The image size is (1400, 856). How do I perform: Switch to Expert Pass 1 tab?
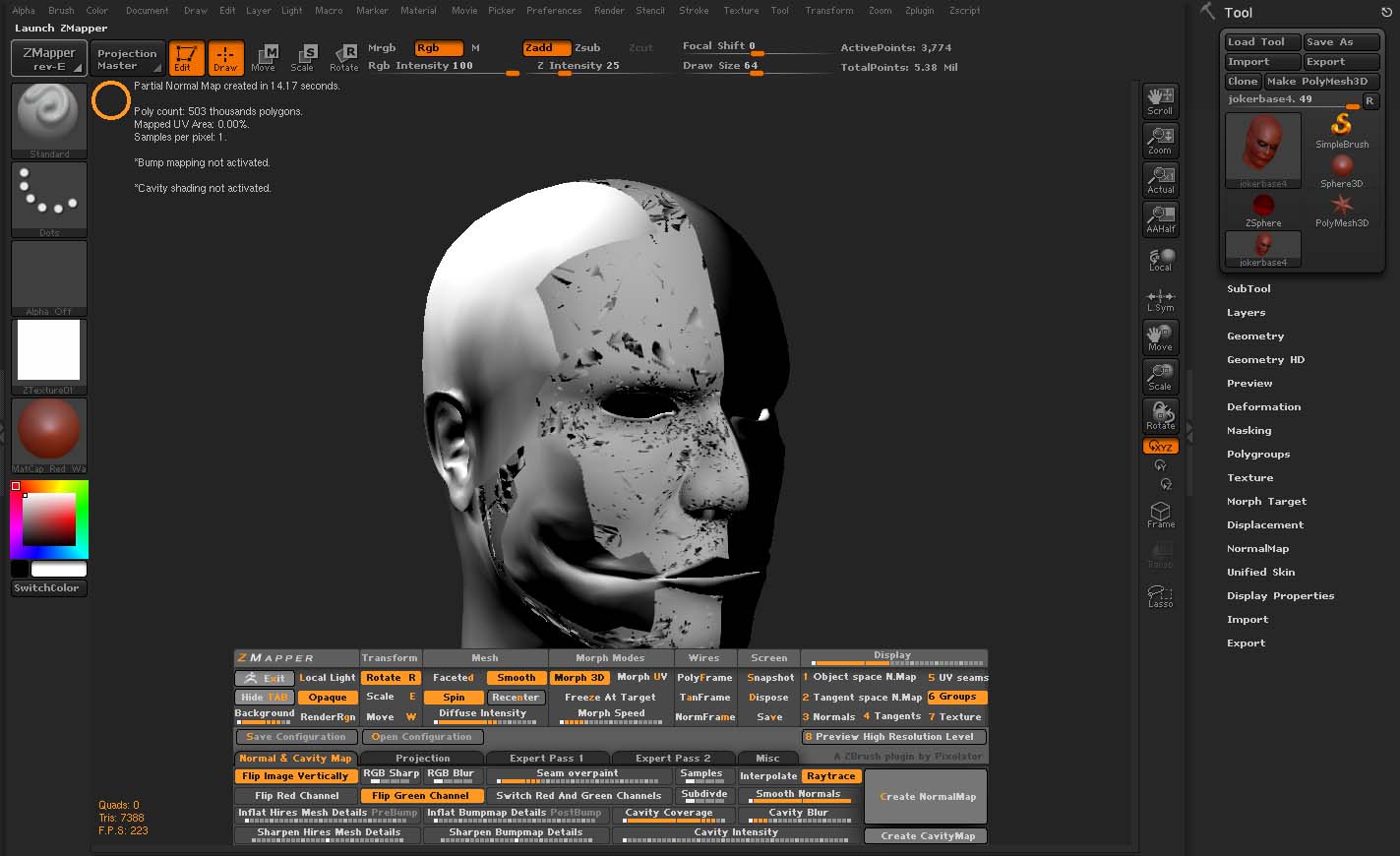[x=546, y=759]
